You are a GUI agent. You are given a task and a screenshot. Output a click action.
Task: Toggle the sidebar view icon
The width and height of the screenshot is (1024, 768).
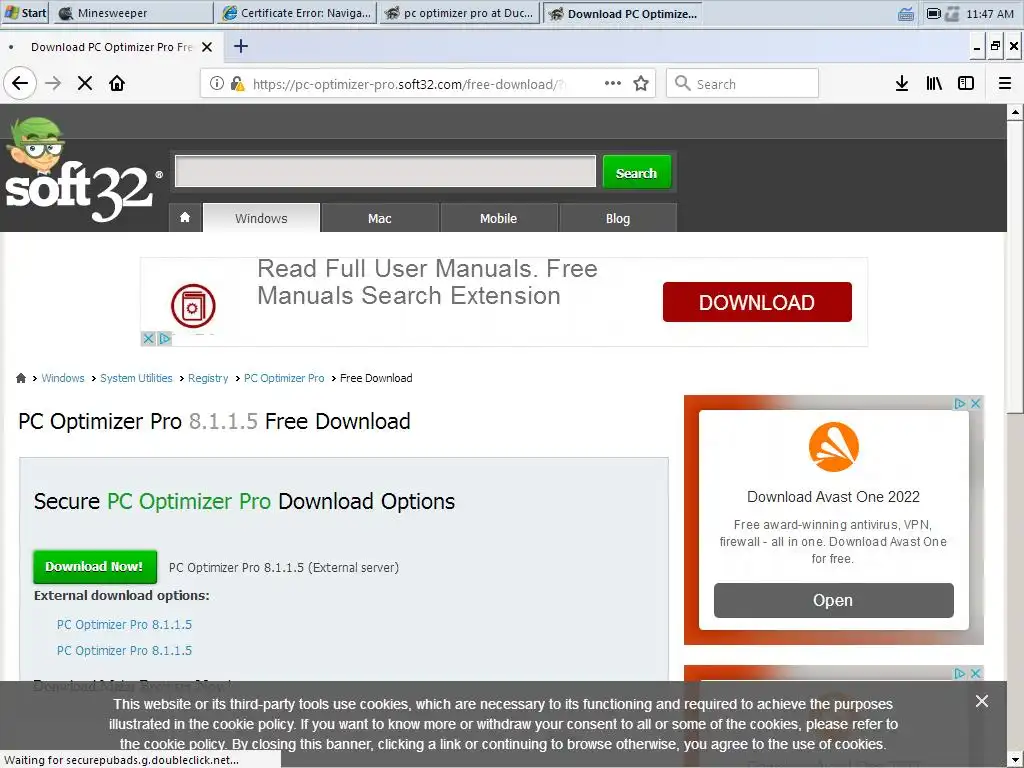pyautogui.click(x=966, y=84)
